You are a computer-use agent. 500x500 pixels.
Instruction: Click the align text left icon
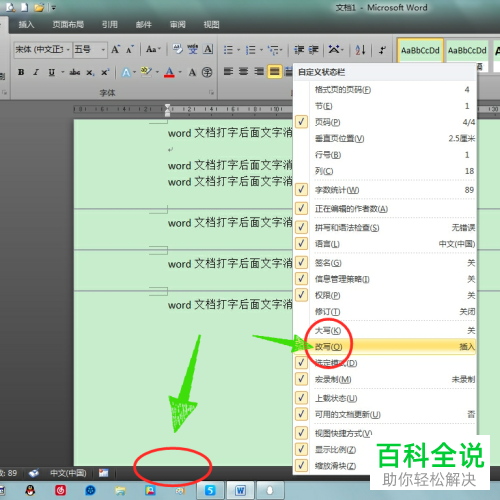[228, 71]
